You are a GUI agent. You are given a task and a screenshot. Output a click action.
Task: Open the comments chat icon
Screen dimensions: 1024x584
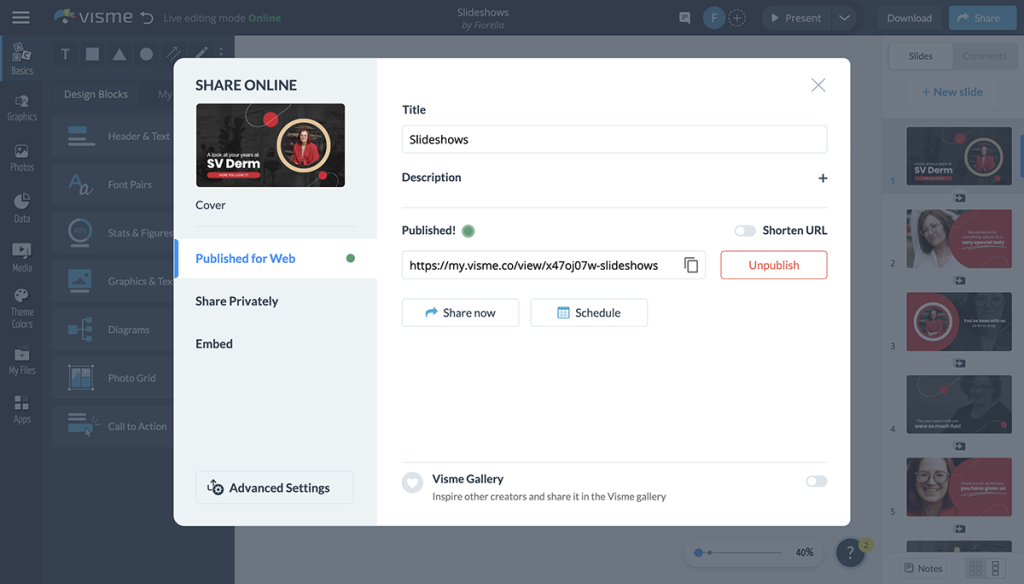(x=684, y=18)
